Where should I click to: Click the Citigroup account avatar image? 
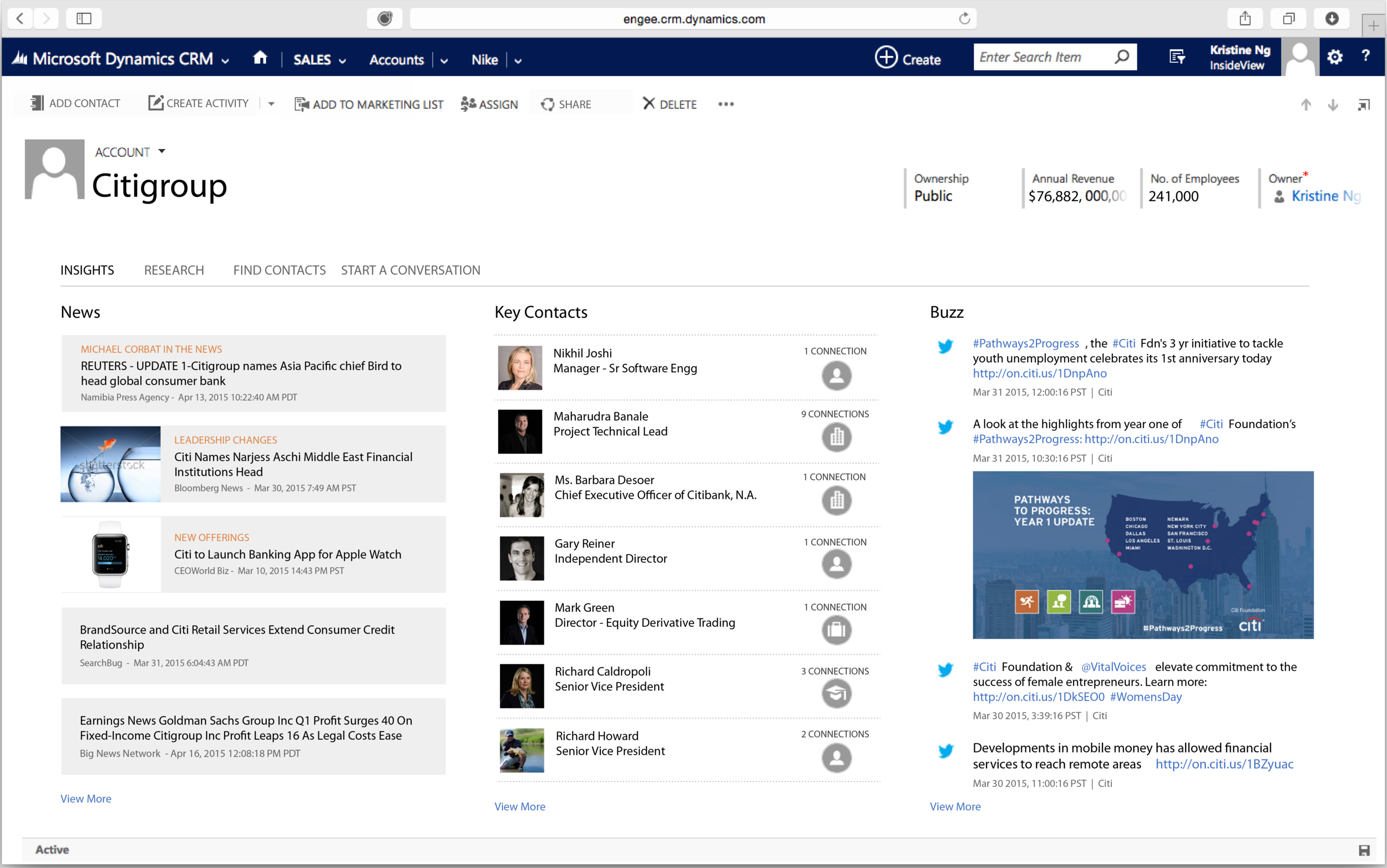click(54, 169)
